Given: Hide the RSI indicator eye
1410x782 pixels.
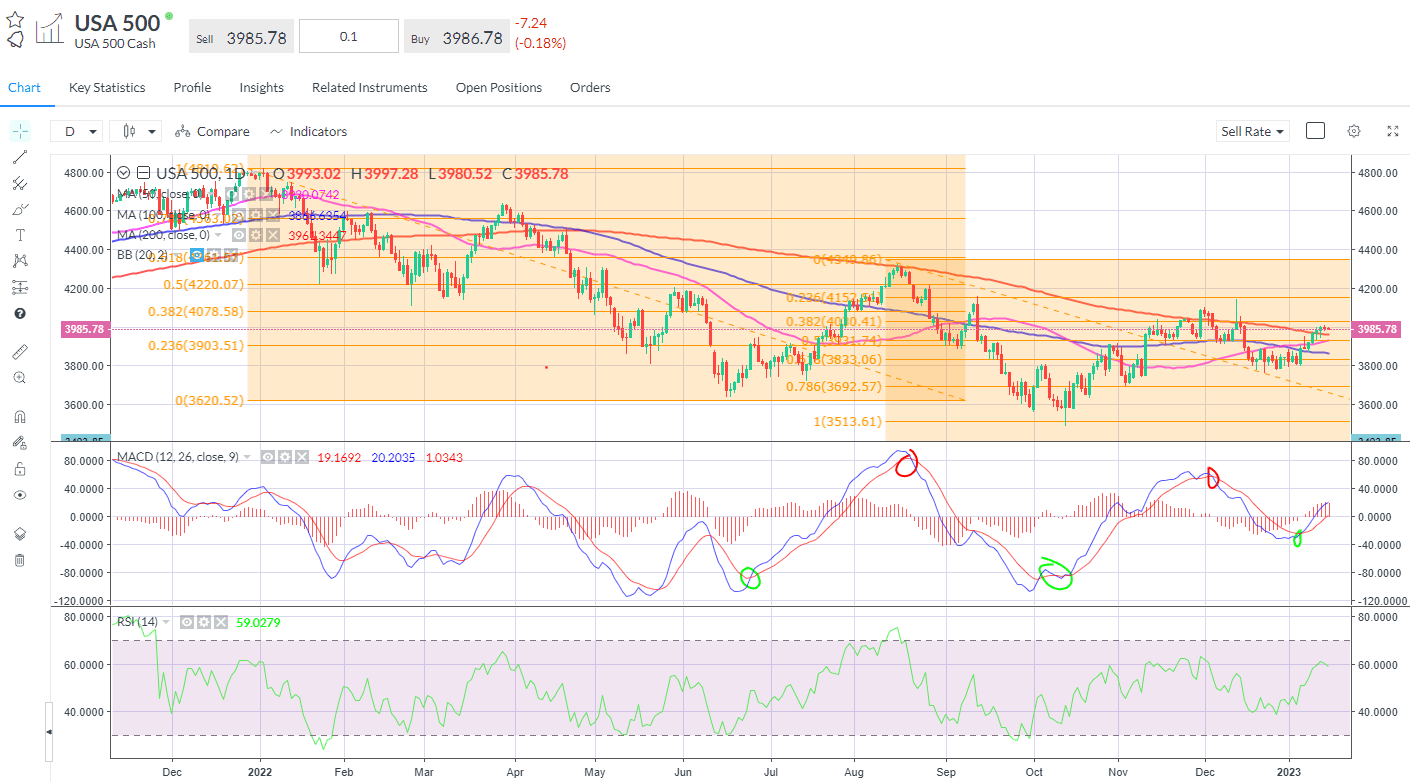Looking at the screenshot, I should click(x=187, y=622).
